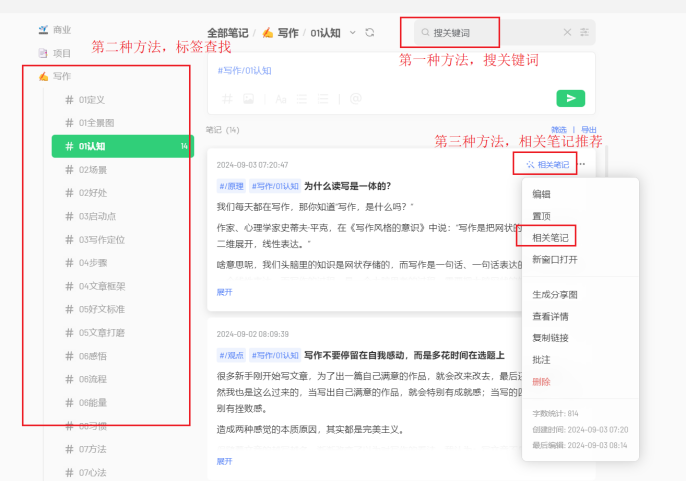Click the second note's timestamp 2024-09-02 08:09:39
The height and width of the screenshot is (481, 686).
point(252,334)
